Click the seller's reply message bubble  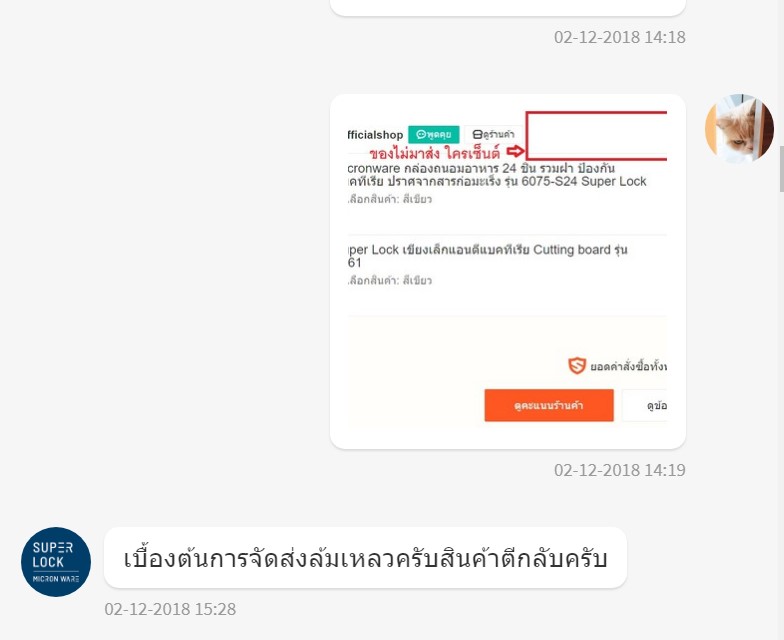tap(365, 558)
